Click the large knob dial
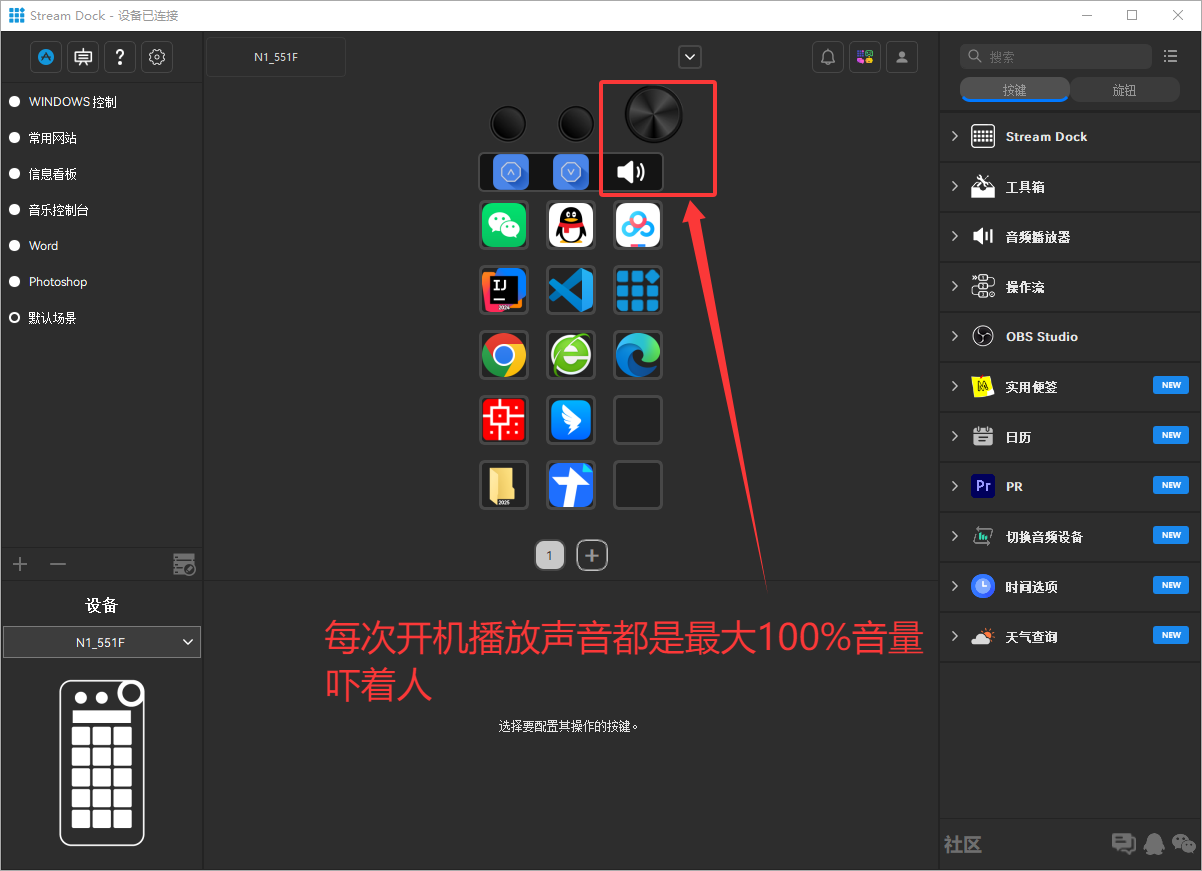 click(654, 114)
